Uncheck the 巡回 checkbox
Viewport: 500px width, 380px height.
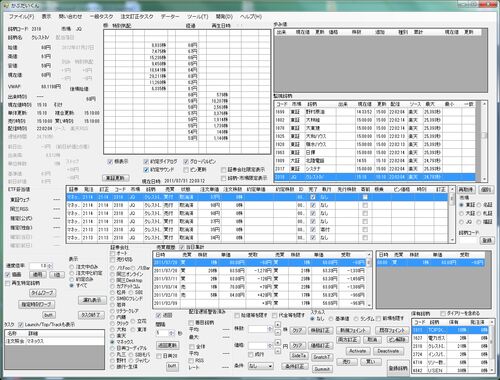159,315
